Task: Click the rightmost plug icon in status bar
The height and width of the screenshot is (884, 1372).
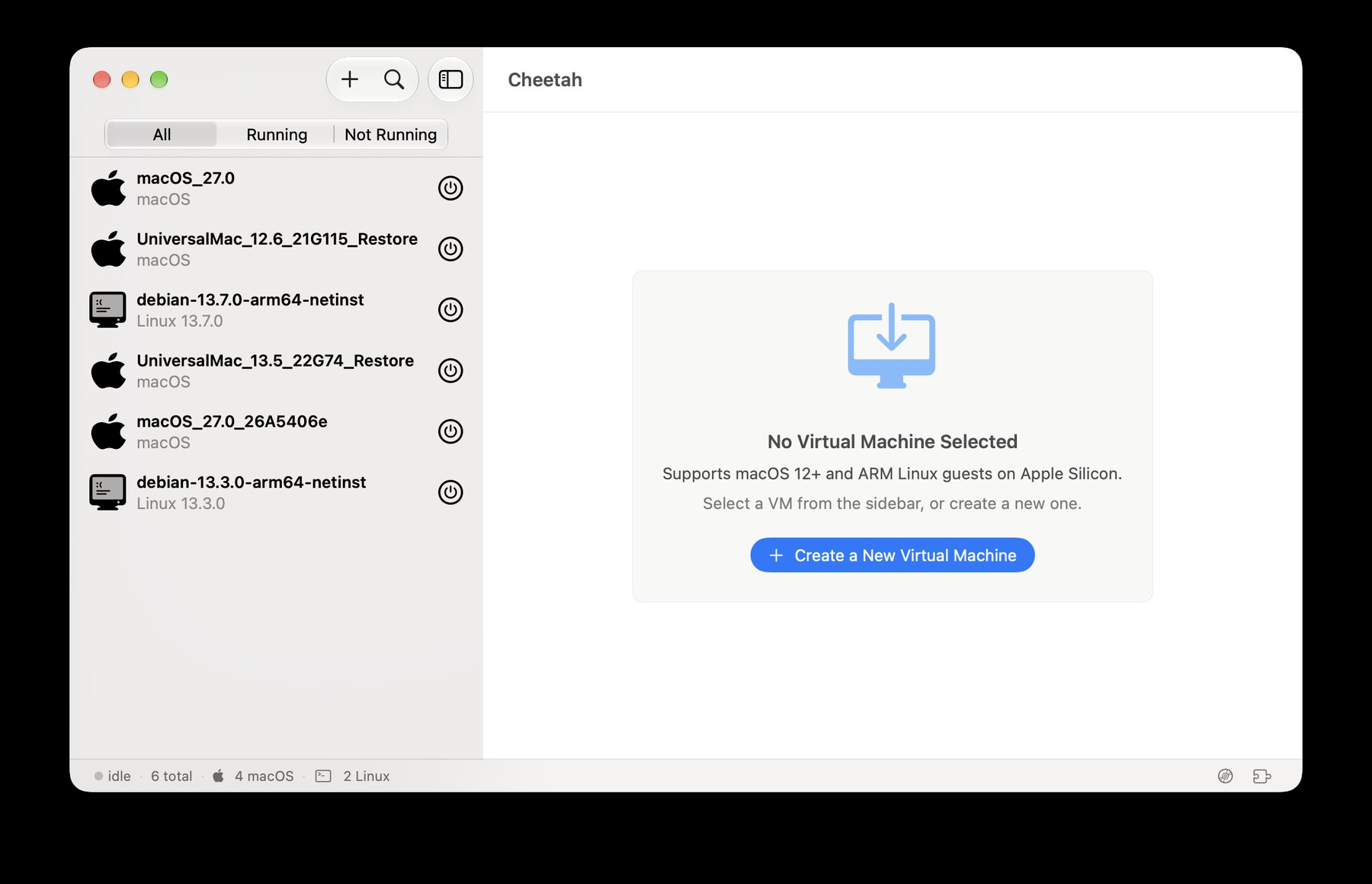Action: 1262,776
